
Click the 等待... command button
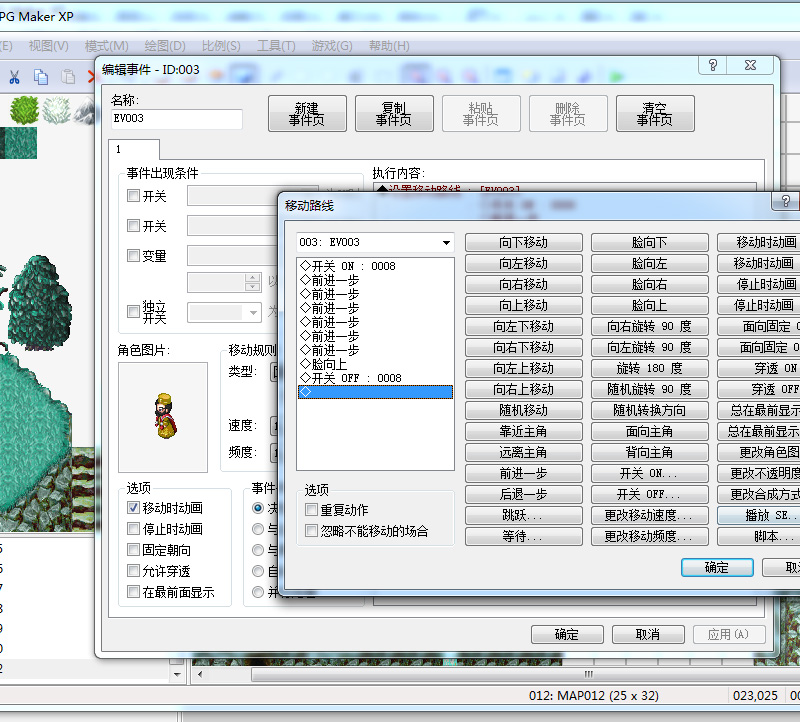click(523, 536)
